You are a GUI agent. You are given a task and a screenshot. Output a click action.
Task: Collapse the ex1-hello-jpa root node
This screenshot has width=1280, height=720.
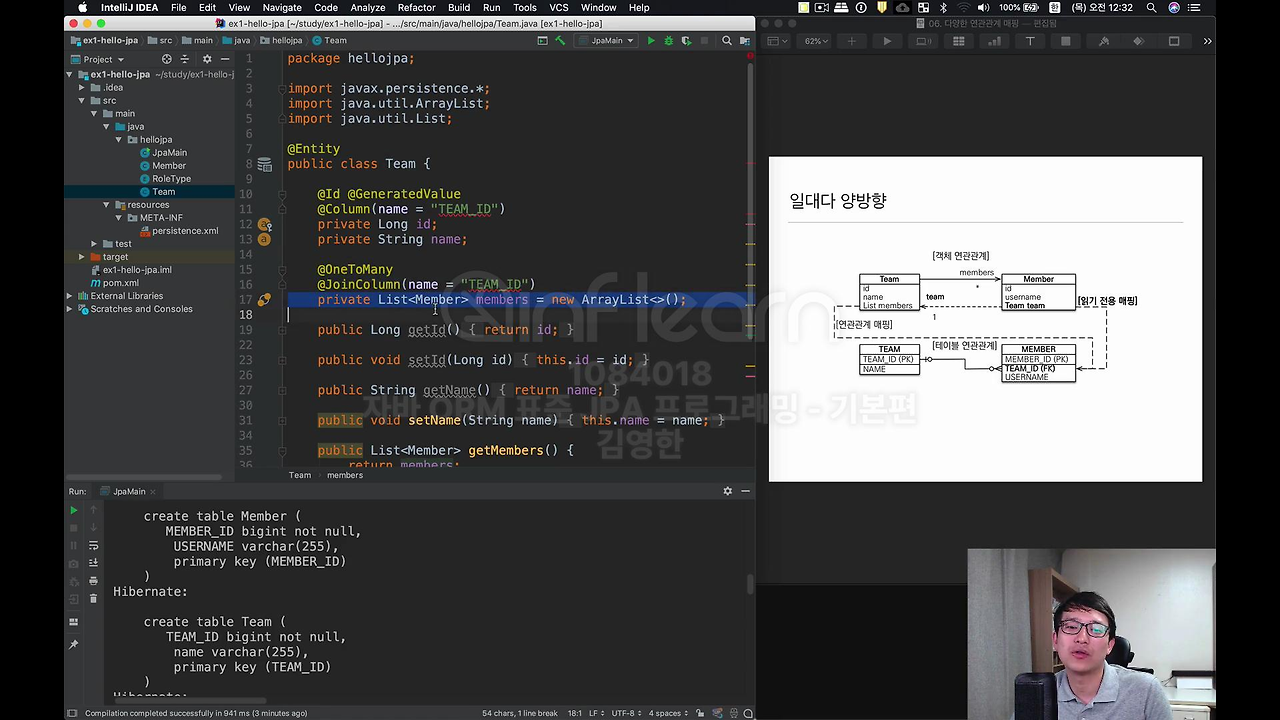(x=71, y=74)
